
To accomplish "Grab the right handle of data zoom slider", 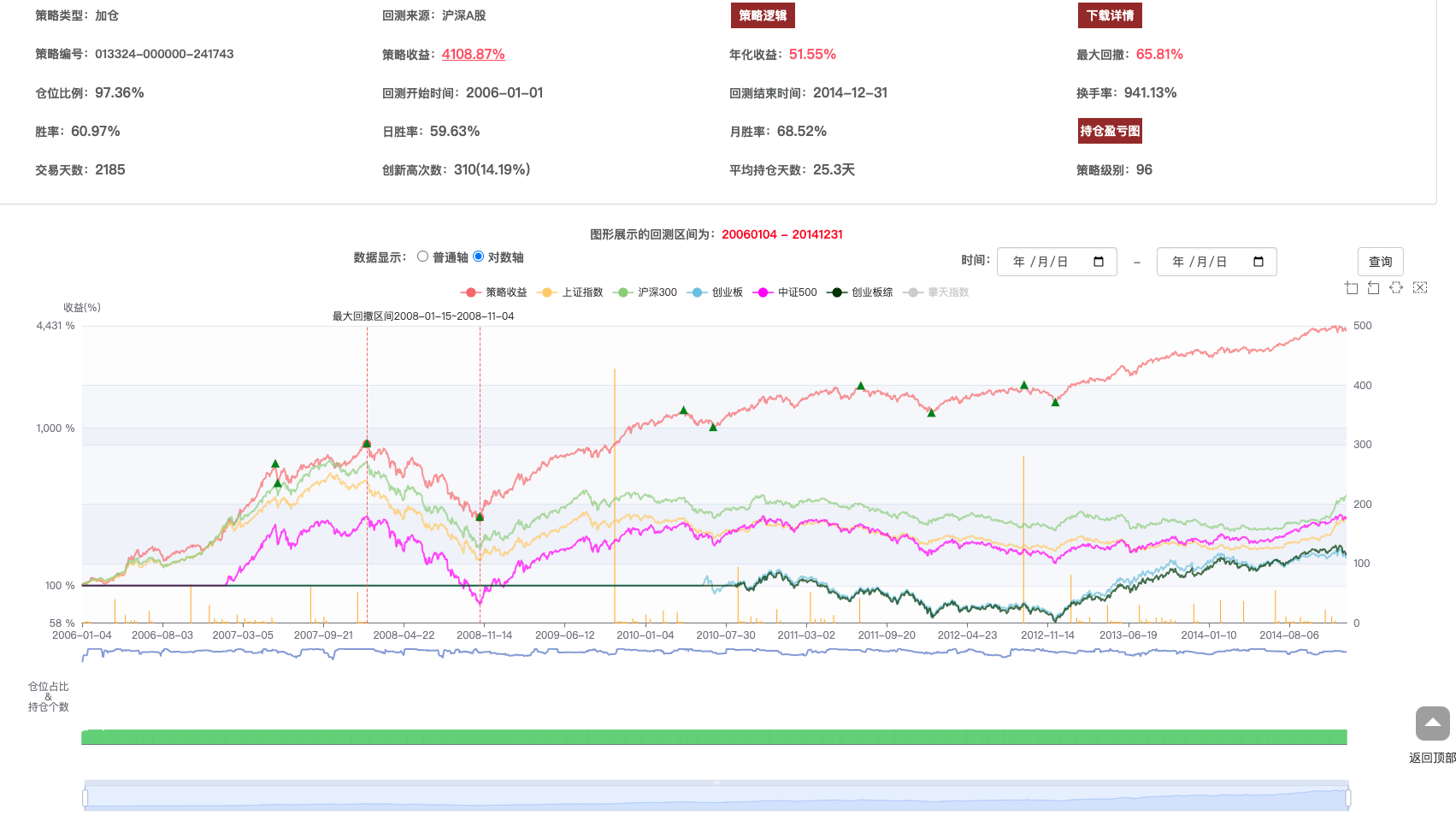I will pyautogui.click(x=1348, y=798).
